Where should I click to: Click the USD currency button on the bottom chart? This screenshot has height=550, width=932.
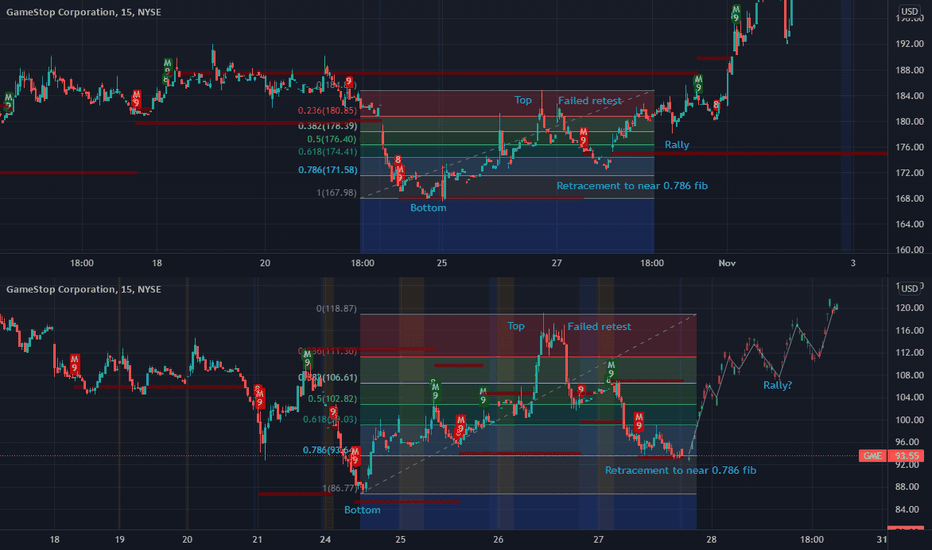coord(909,288)
